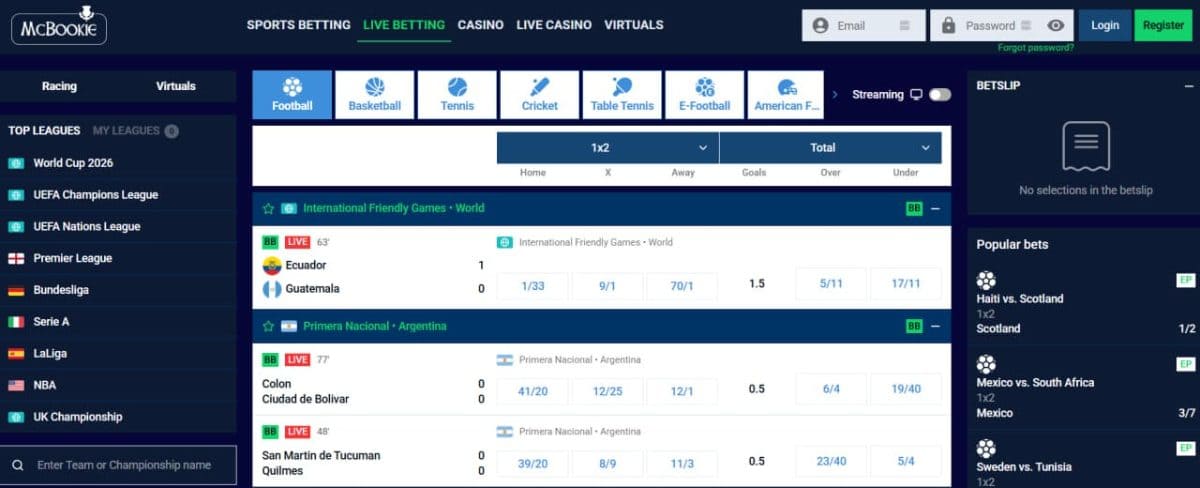The width and height of the screenshot is (1200, 488).
Task: Select the Tennis sport tile
Action: pyautogui.click(x=457, y=95)
